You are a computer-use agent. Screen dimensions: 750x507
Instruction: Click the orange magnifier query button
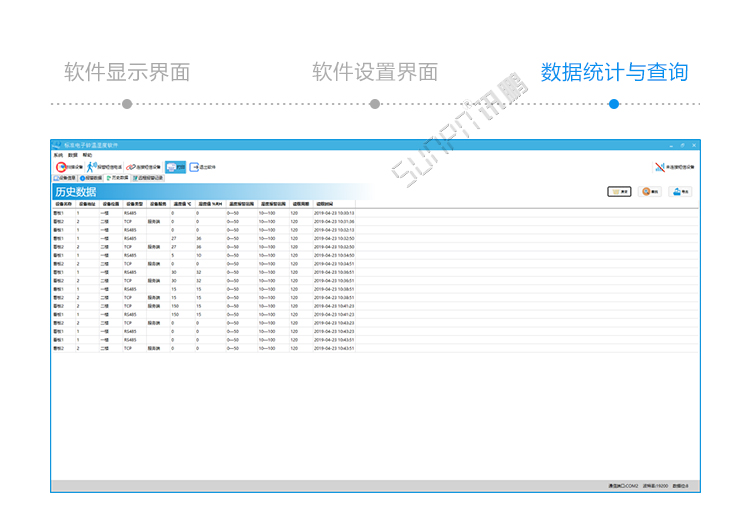[650, 192]
